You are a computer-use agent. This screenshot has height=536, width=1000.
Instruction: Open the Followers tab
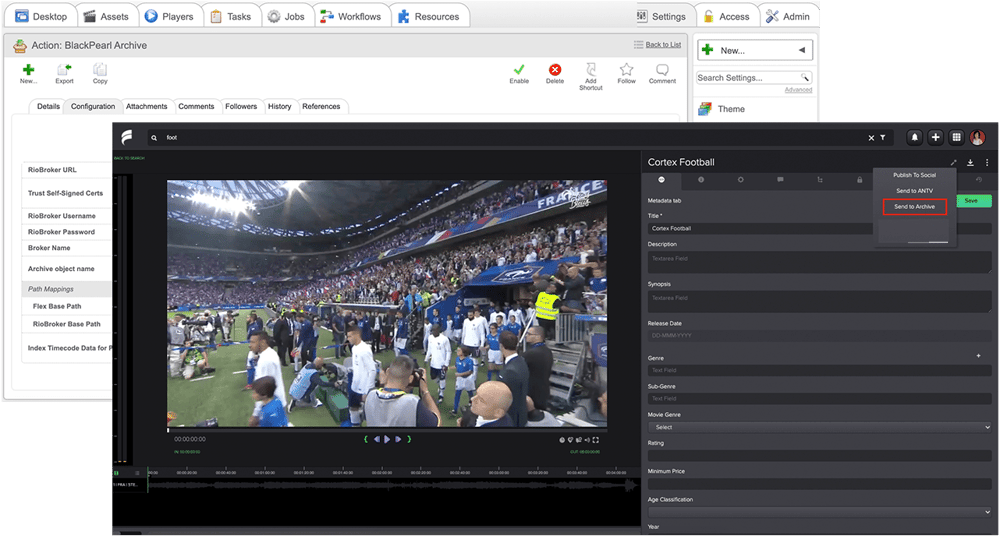pyautogui.click(x=241, y=107)
